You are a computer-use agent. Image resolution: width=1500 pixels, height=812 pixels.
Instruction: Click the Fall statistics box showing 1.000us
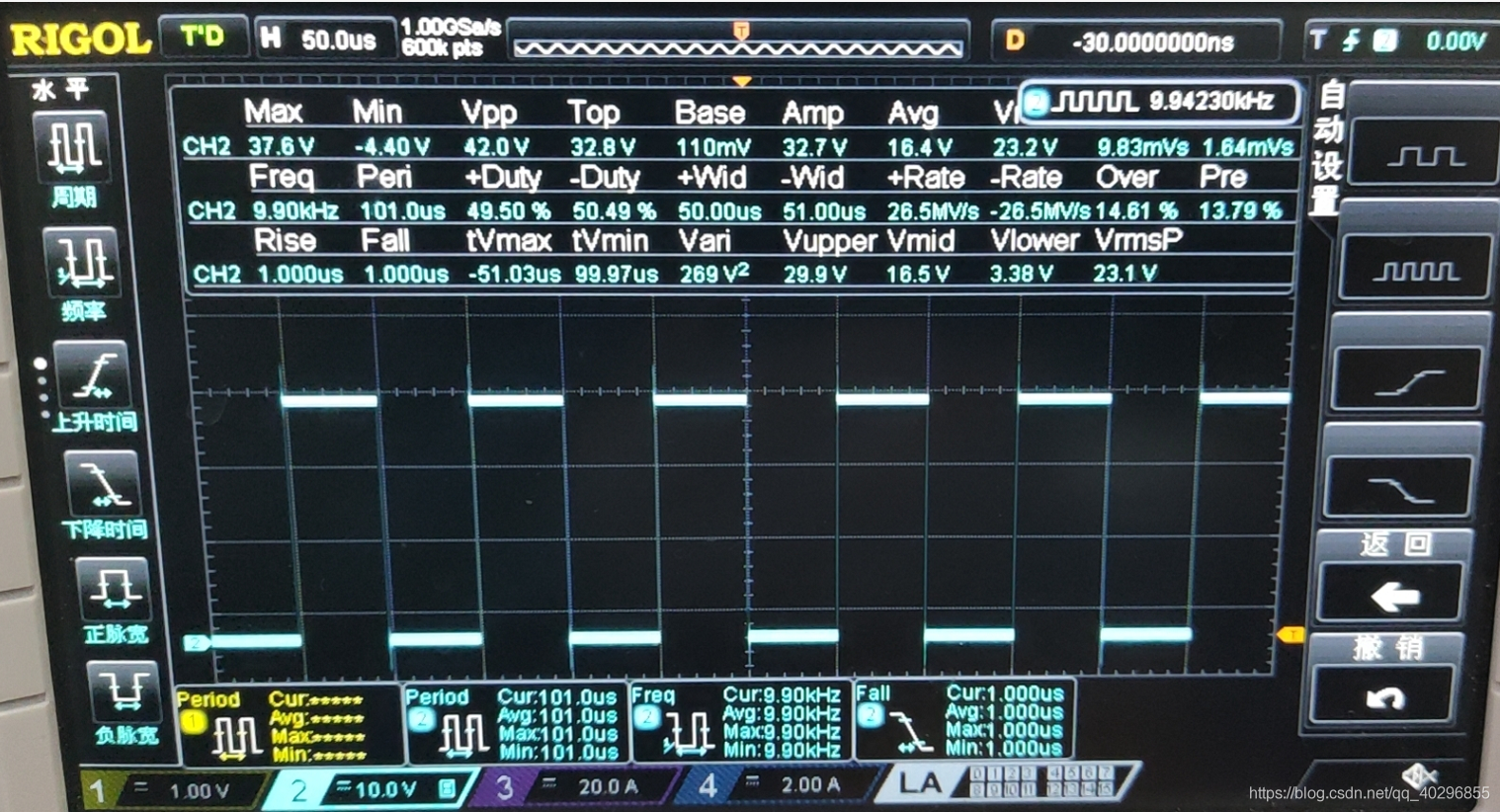coord(964,719)
